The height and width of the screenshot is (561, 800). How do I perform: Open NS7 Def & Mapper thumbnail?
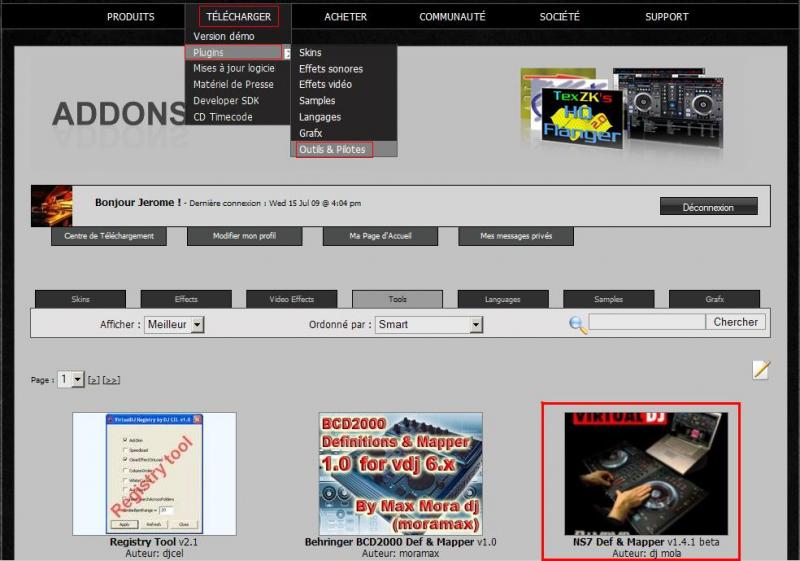(x=646, y=474)
